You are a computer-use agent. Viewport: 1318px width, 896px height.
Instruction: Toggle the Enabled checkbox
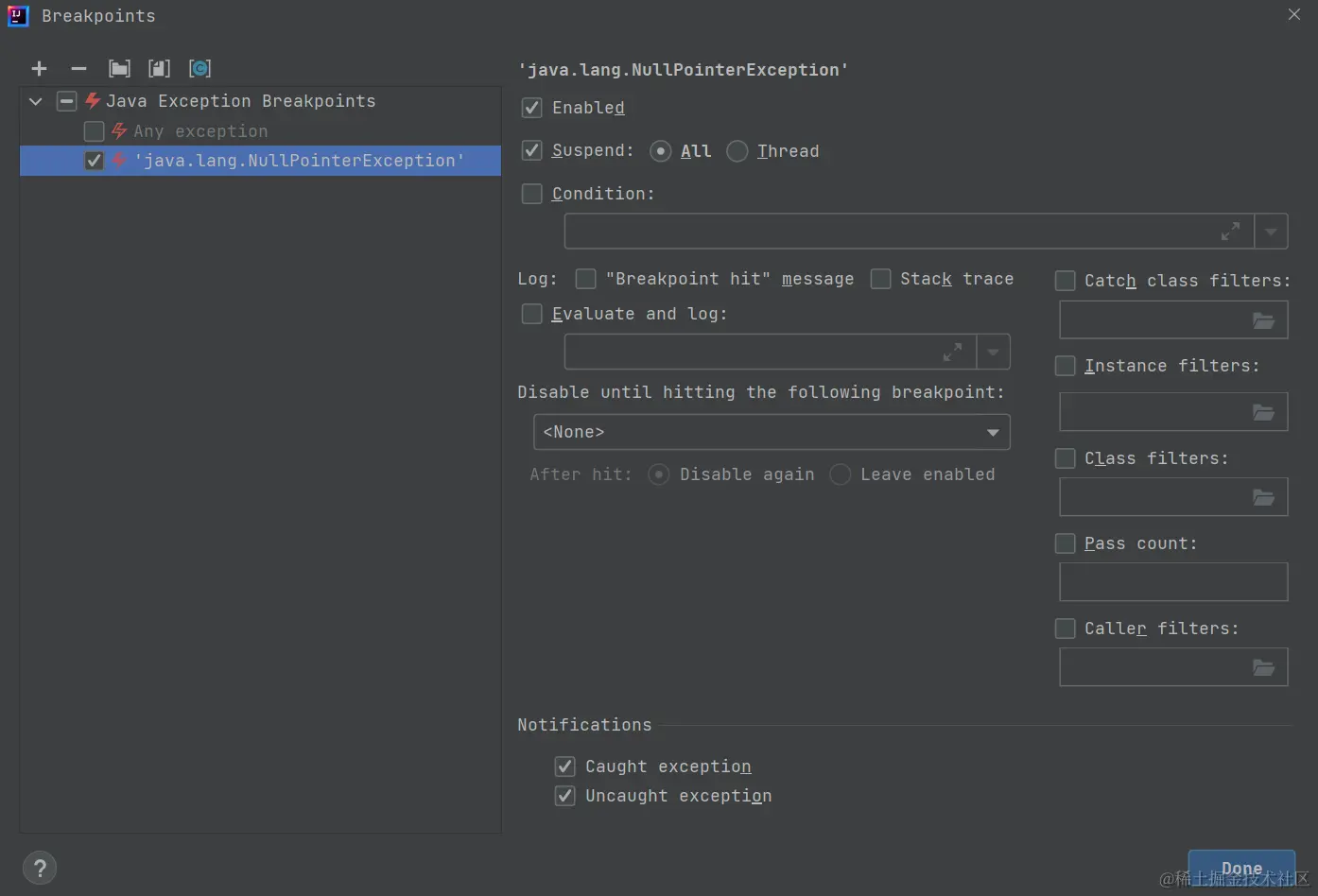(532, 108)
